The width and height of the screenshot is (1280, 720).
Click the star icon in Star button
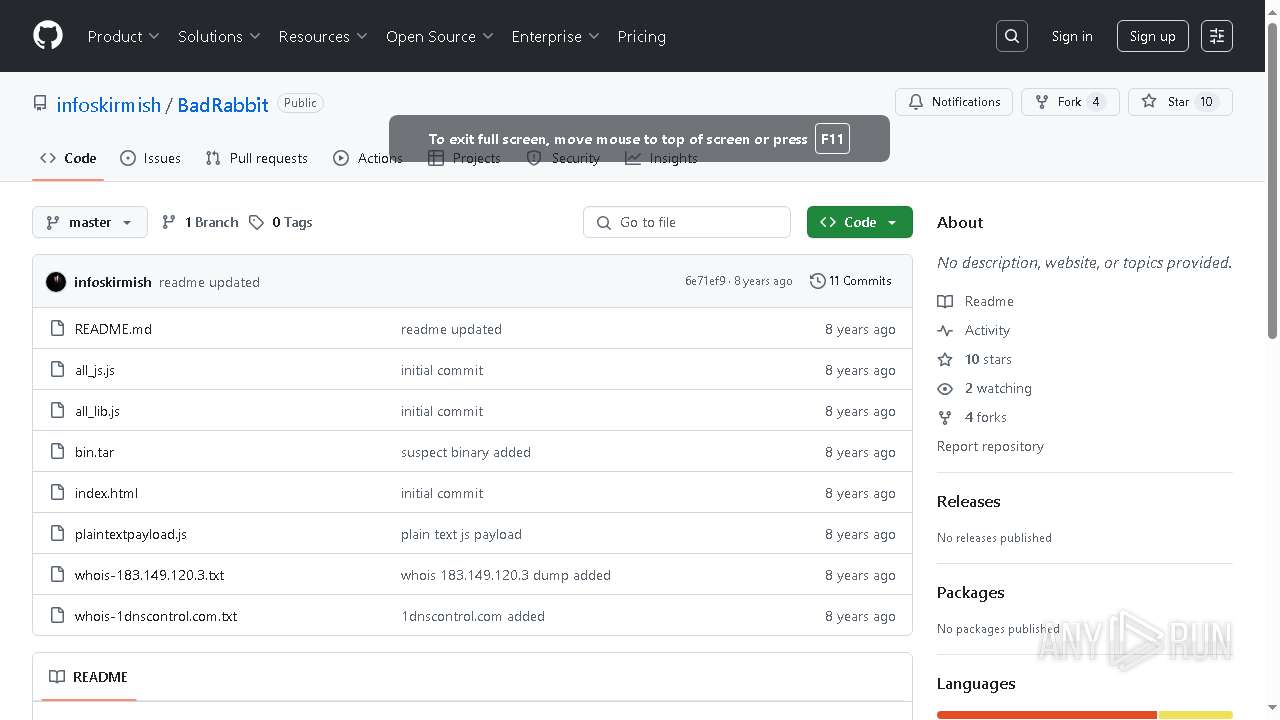tap(1149, 102)
